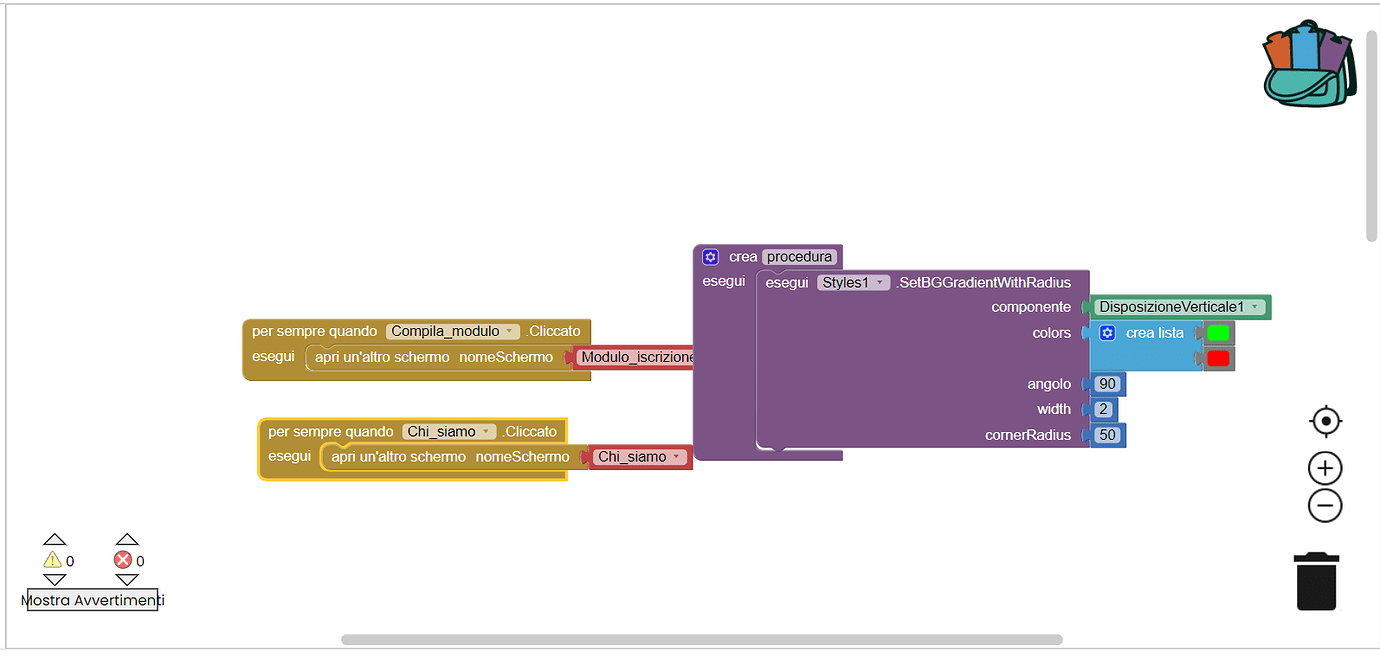Viewport: 1380px width, 658px height.
Task: Center blocks using the target icon
Action: click(x=1325, y=421)
